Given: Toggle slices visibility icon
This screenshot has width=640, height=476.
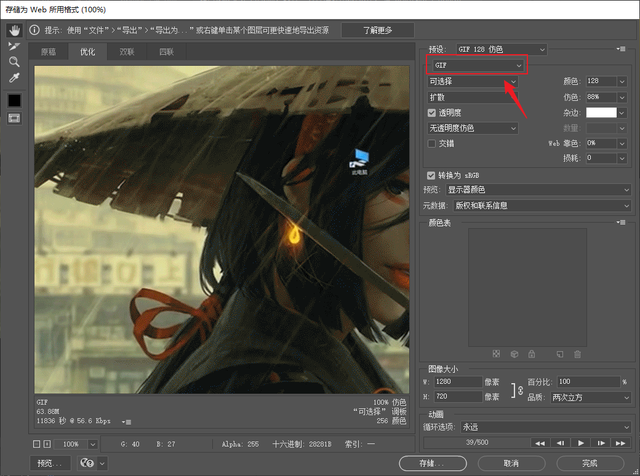Looking at the screenshot, I should tap(14, 118).
